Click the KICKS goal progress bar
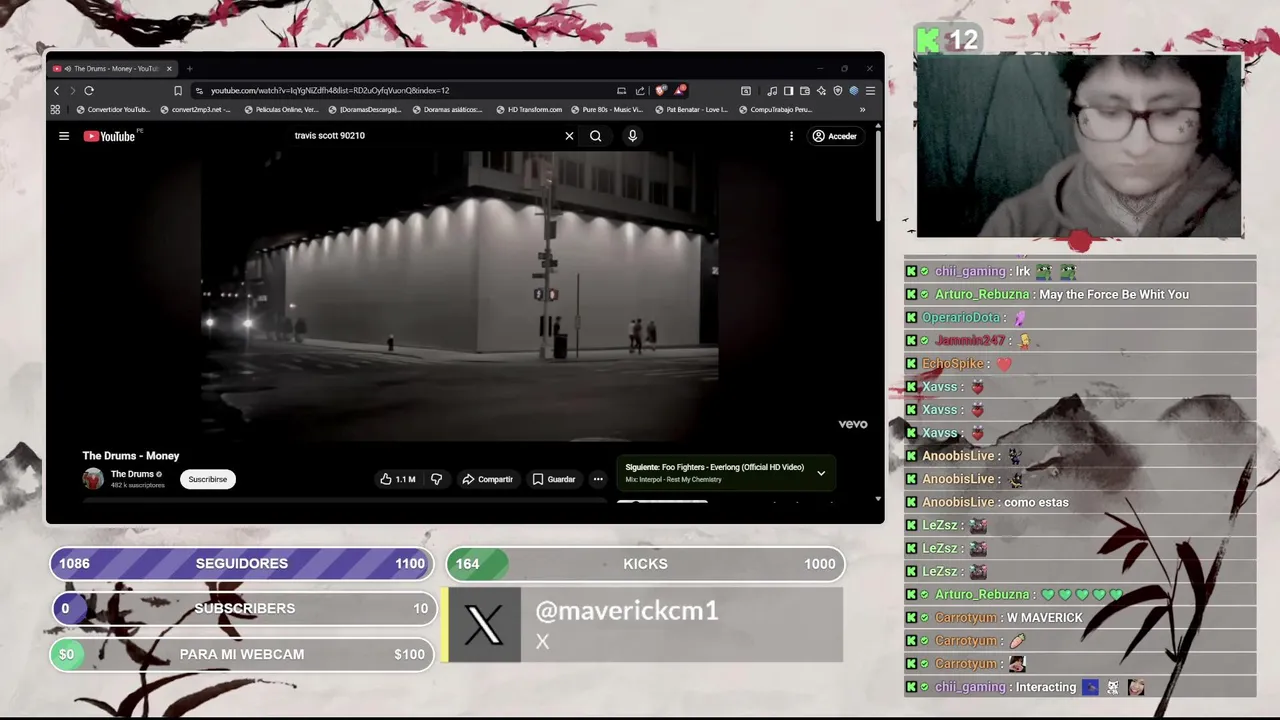1280x720 pixels. coord(645,564)
